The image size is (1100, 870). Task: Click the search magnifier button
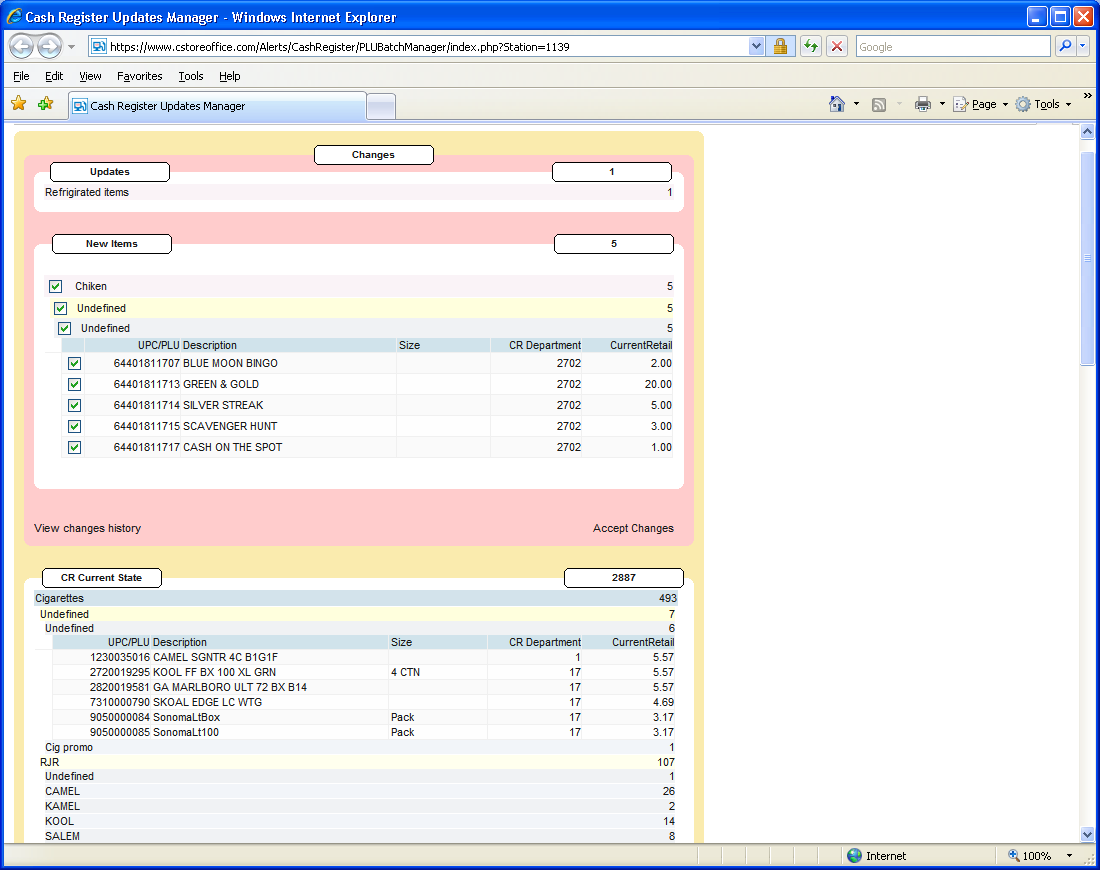pos(1066,47)
